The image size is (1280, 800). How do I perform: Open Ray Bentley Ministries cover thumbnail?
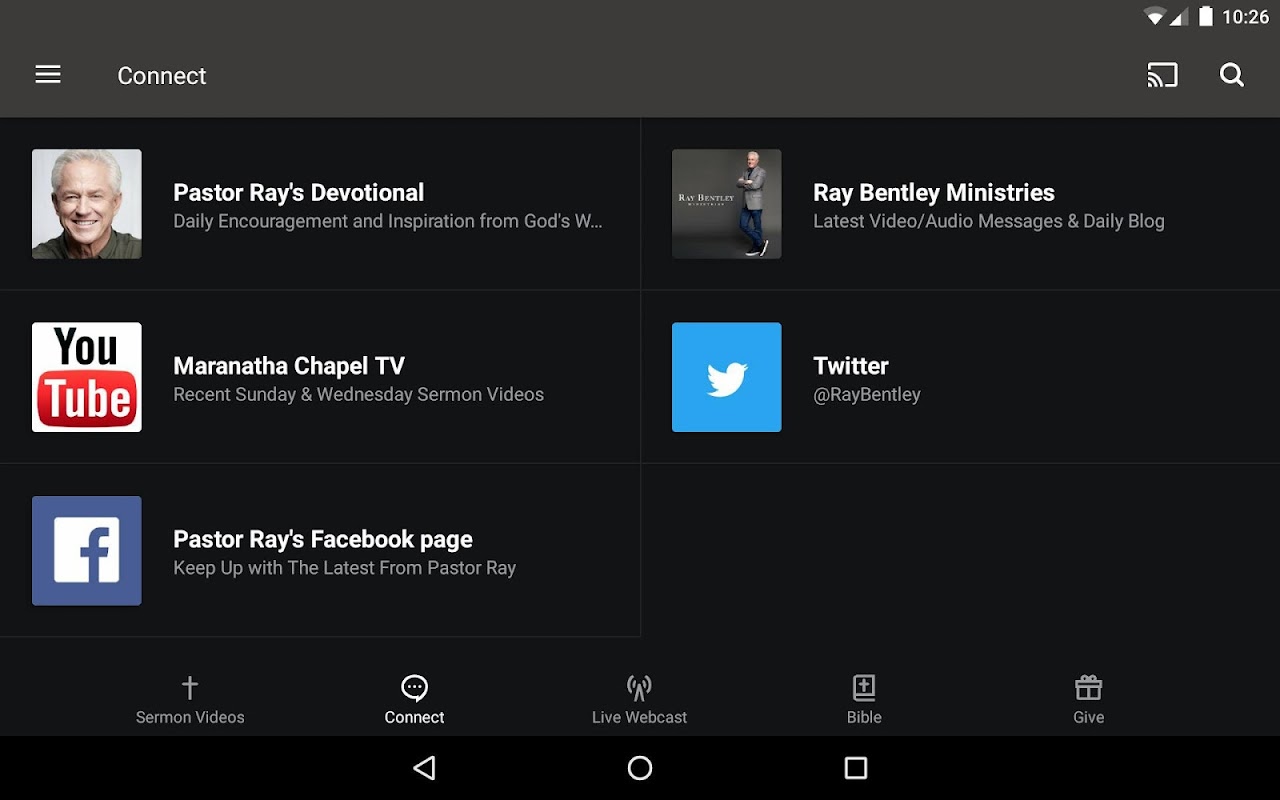[x=727, y=204]
